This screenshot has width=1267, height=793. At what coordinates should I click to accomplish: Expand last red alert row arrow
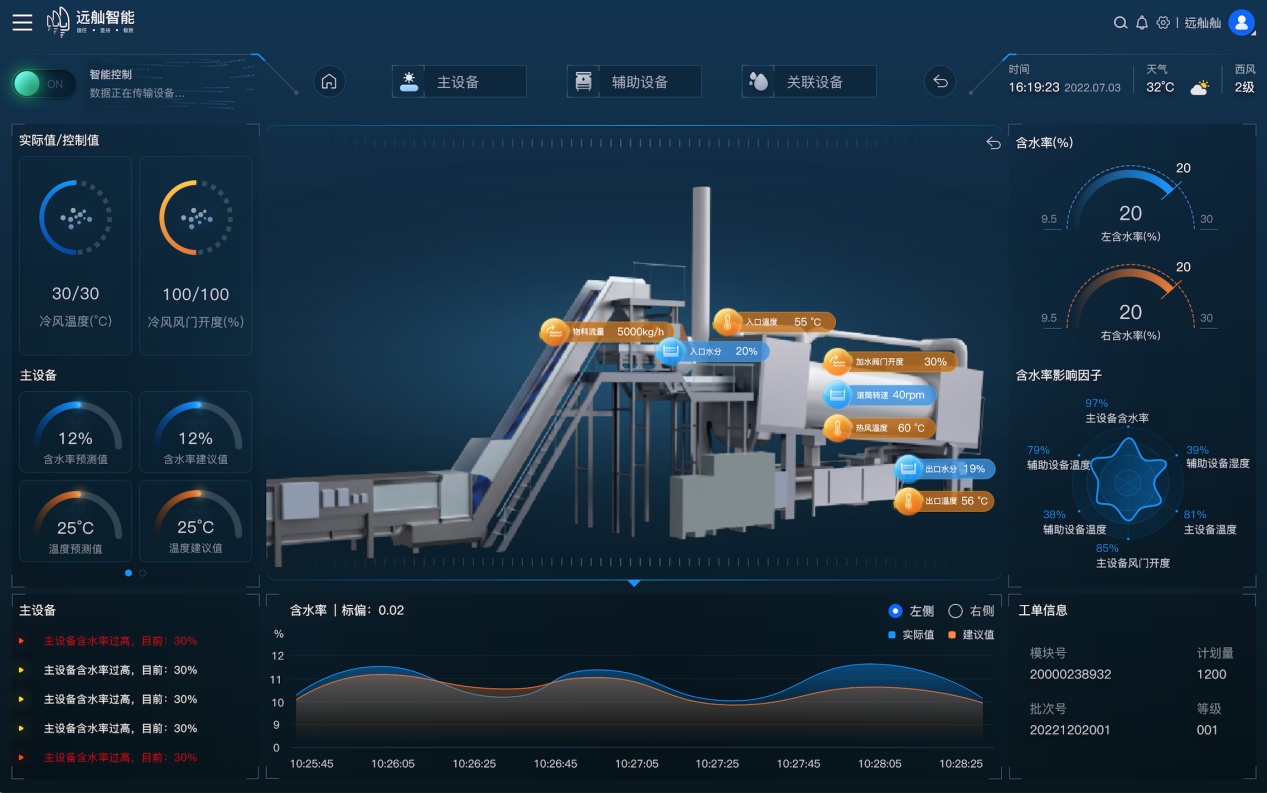(x=21, y=757)
